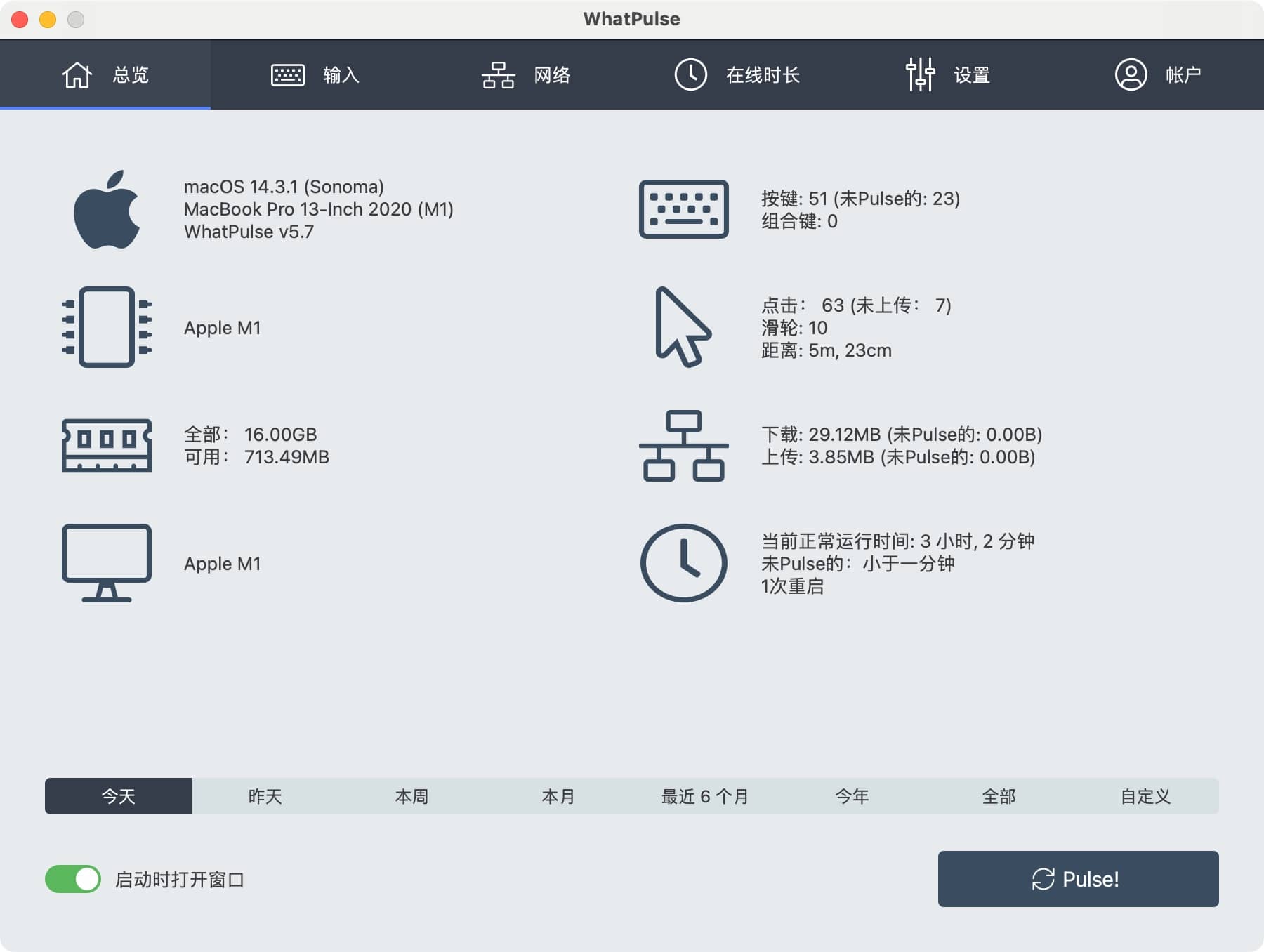Click the 距离: 5m, 23cm text

point(827,350)
